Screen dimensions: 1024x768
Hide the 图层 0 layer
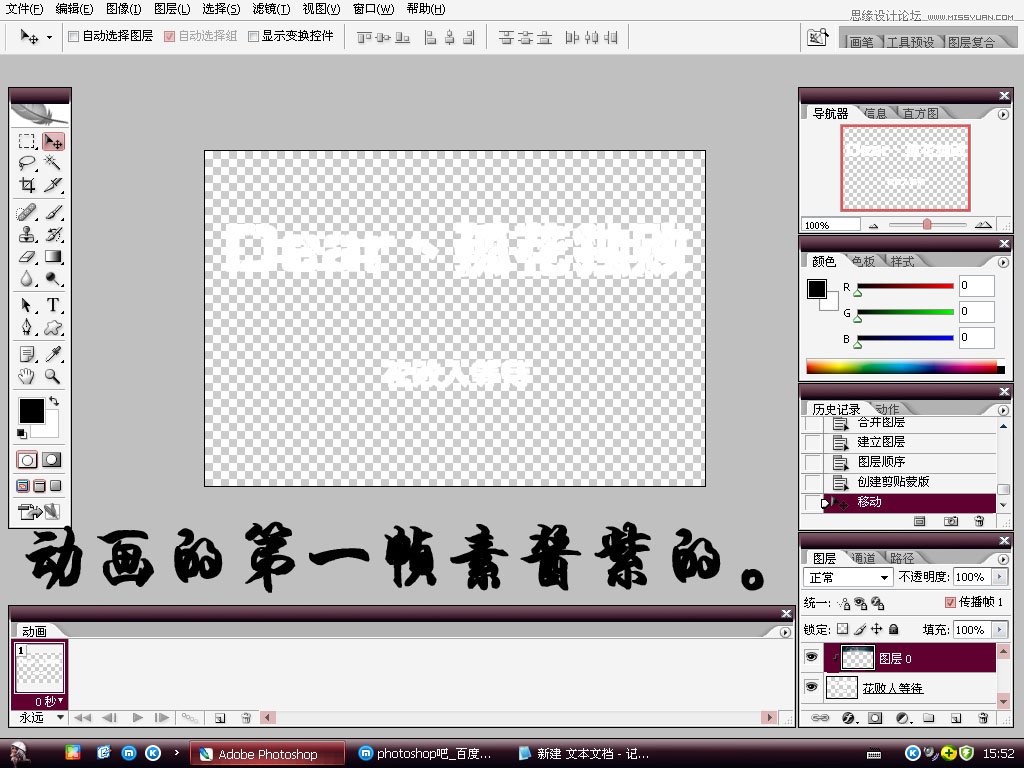(x=812, y=657)
